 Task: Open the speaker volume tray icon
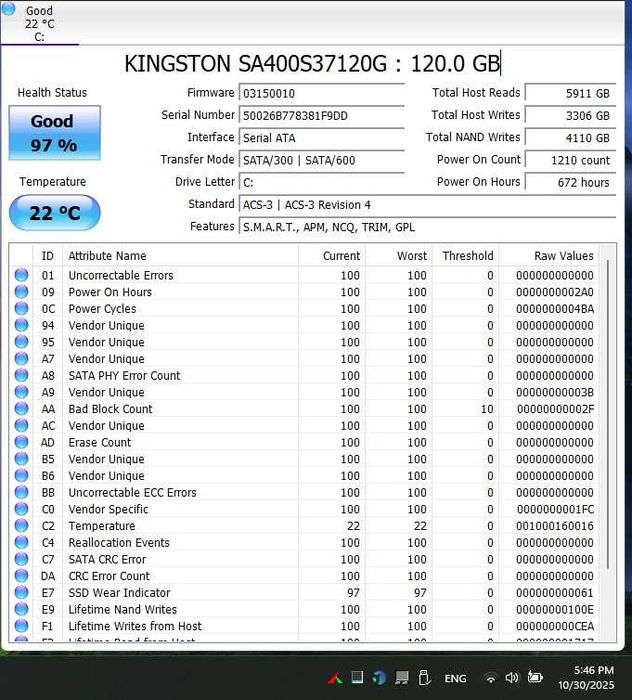pyautogui.click(x=512, y=678)
